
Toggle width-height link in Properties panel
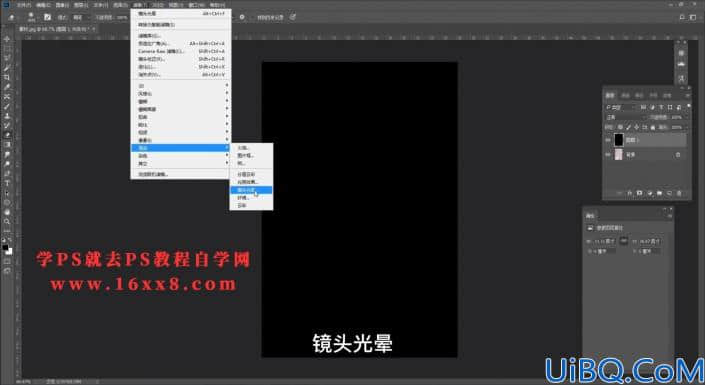(x=623, y=241)
